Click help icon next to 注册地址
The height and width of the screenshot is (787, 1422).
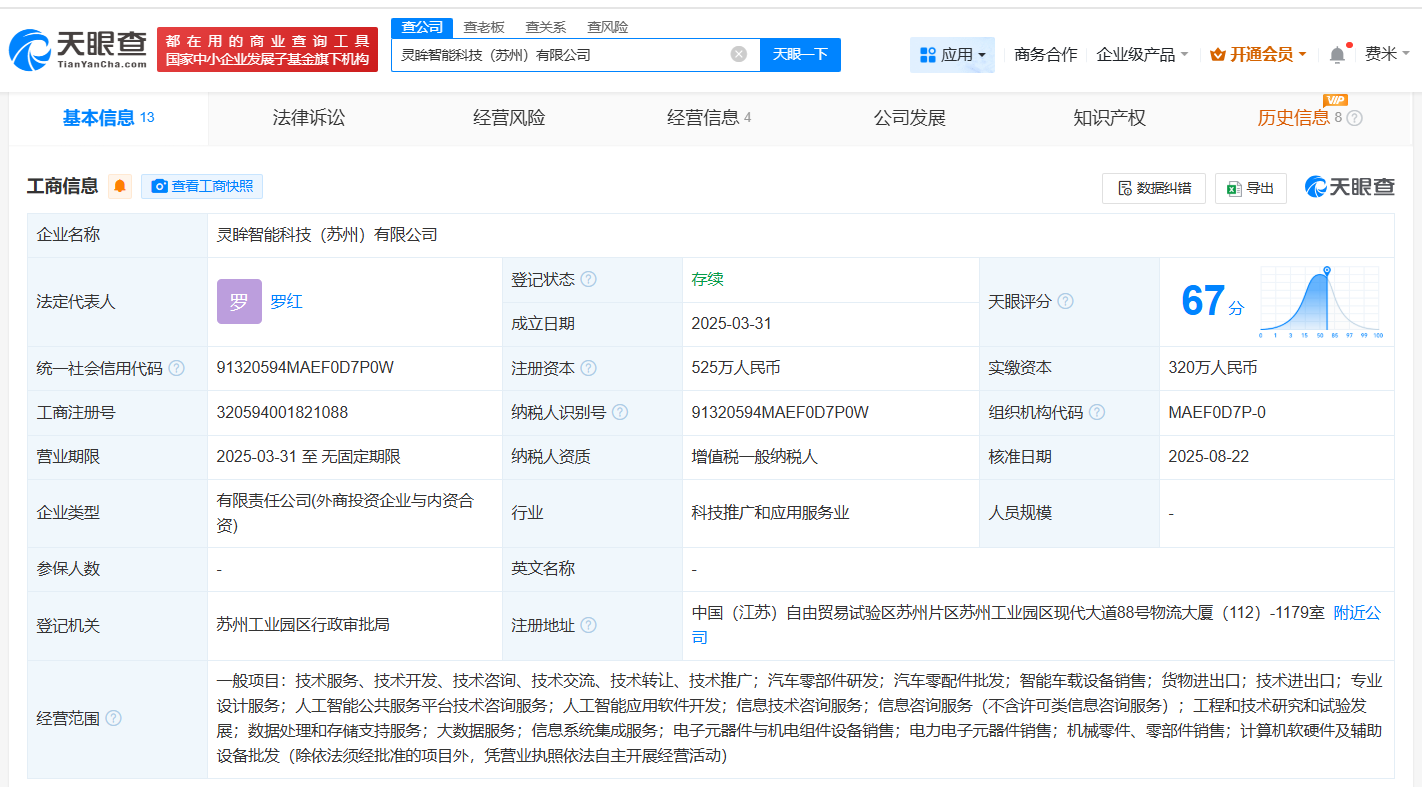pyautogui.click(x=588, y=625)
